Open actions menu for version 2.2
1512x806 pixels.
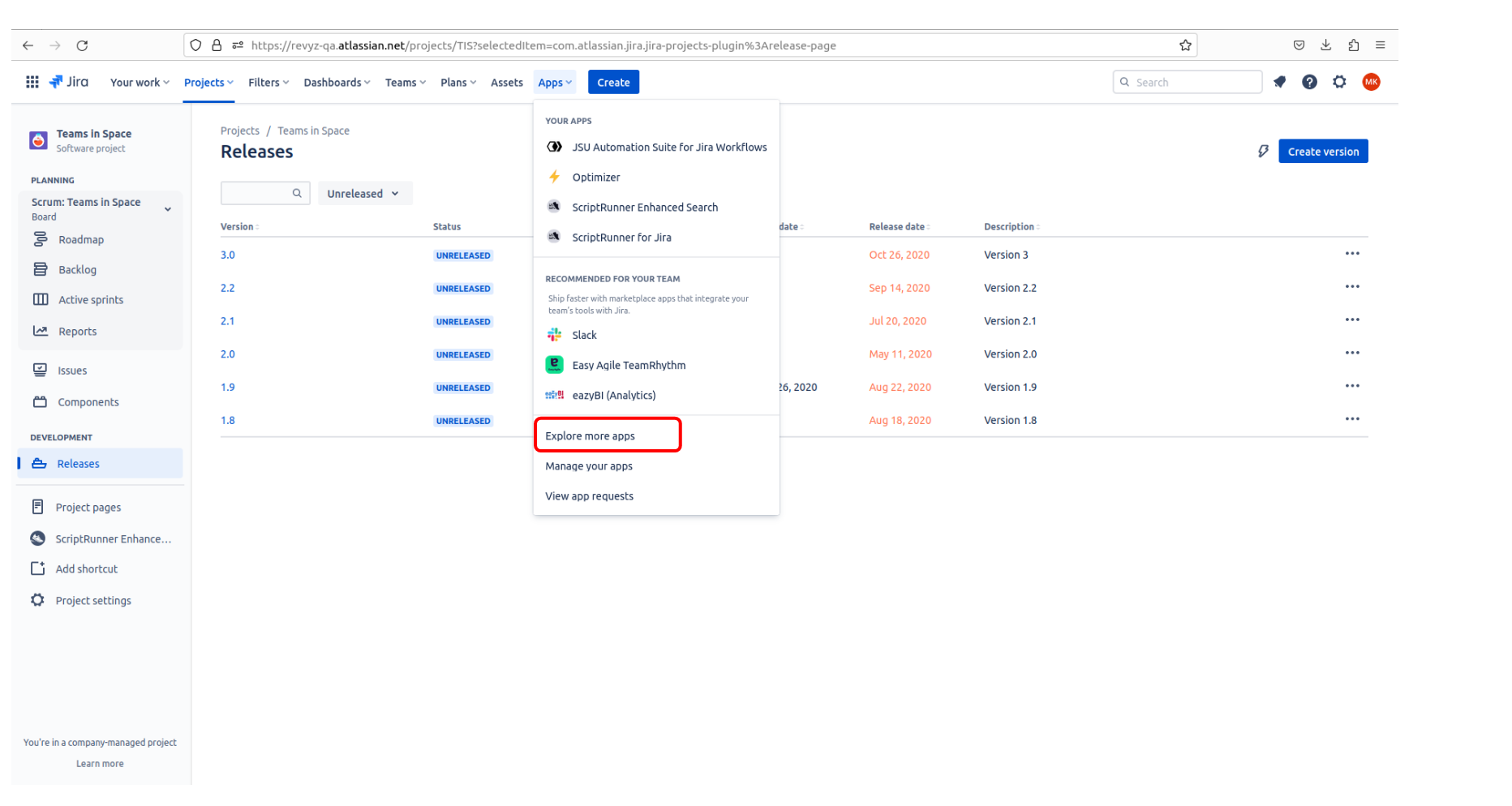[x=1352, y=287]
